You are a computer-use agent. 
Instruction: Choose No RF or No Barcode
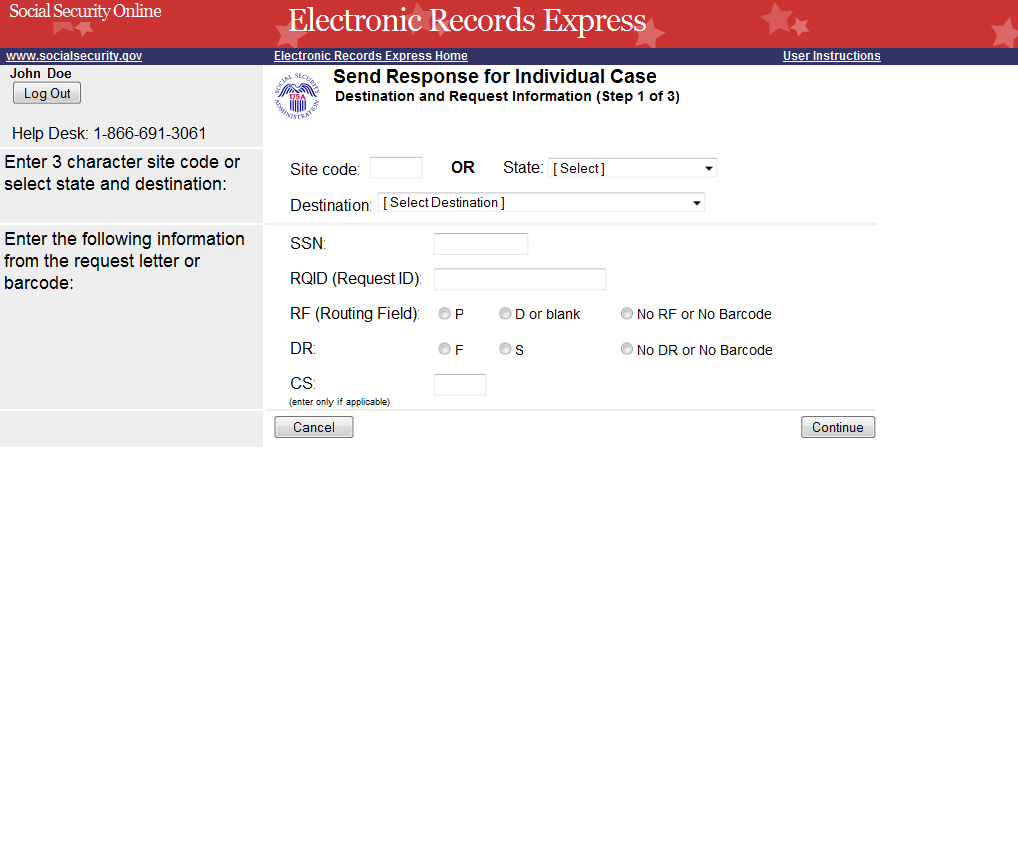(627, 313)
